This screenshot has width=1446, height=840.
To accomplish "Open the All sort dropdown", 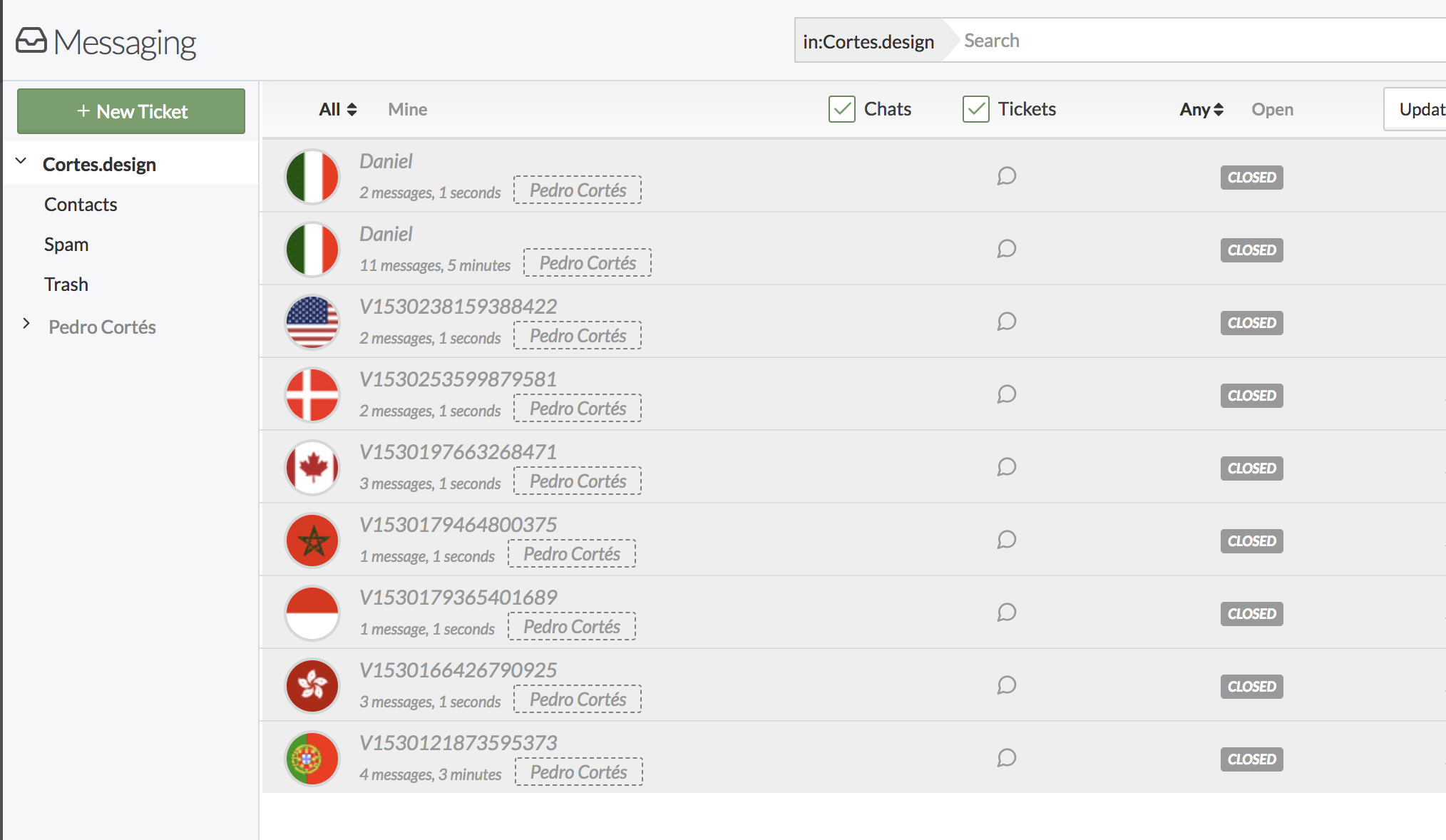I will [x=337, y=109].
